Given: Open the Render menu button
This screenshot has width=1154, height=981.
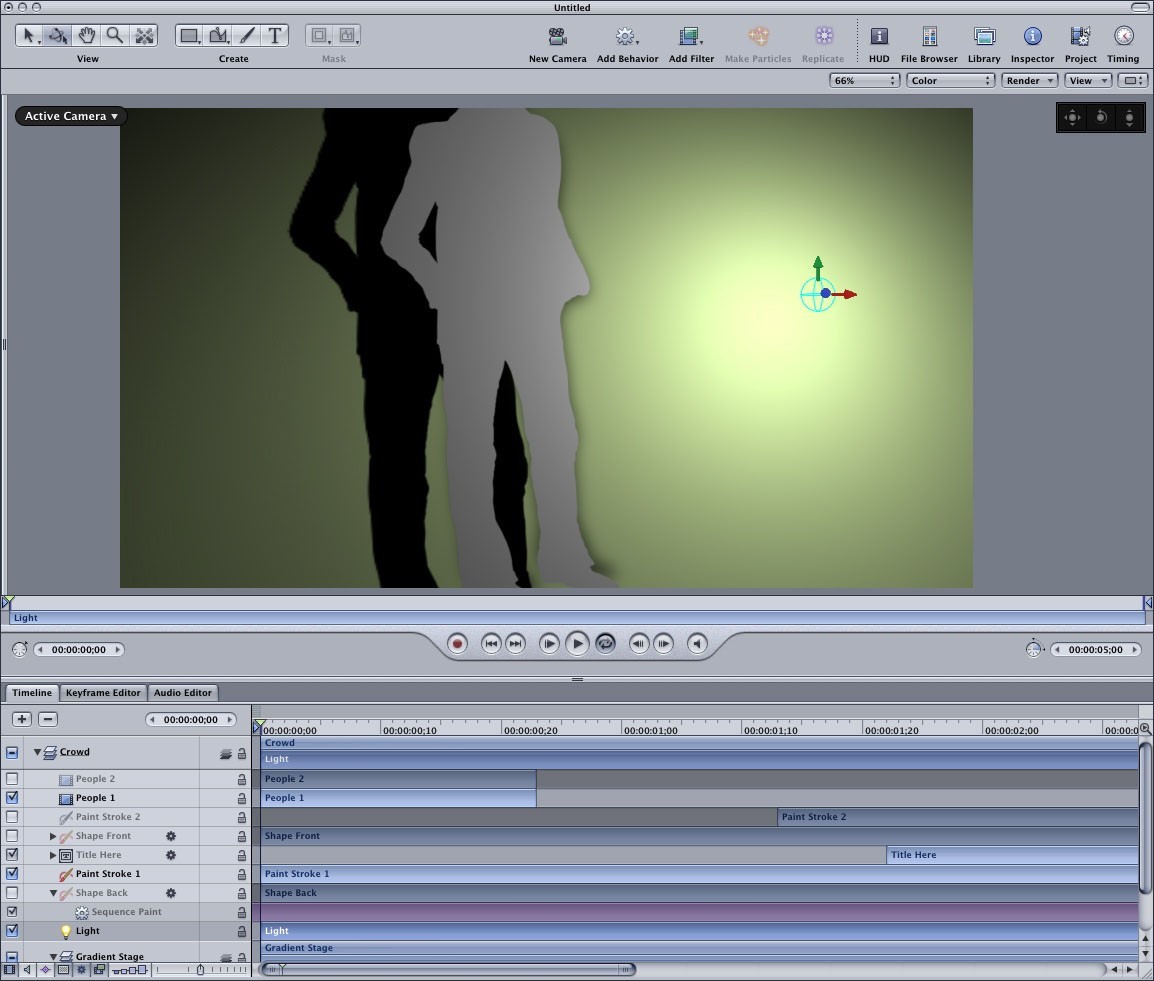Looking at the screenshot, I should pyautogui.click(x=1029, y=80).
